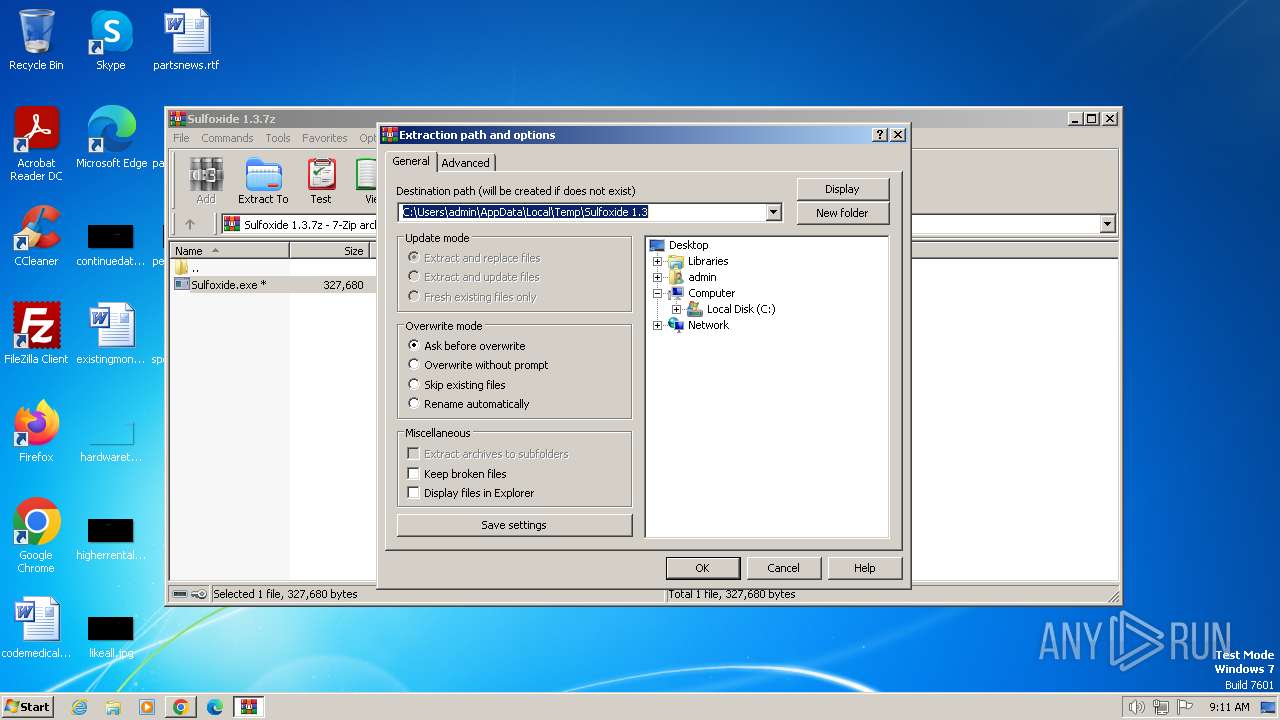Enable Display files in Explorer checkbox
Image resolution: width=1280 pixels, height=720 pixels.
pos(413,493)
